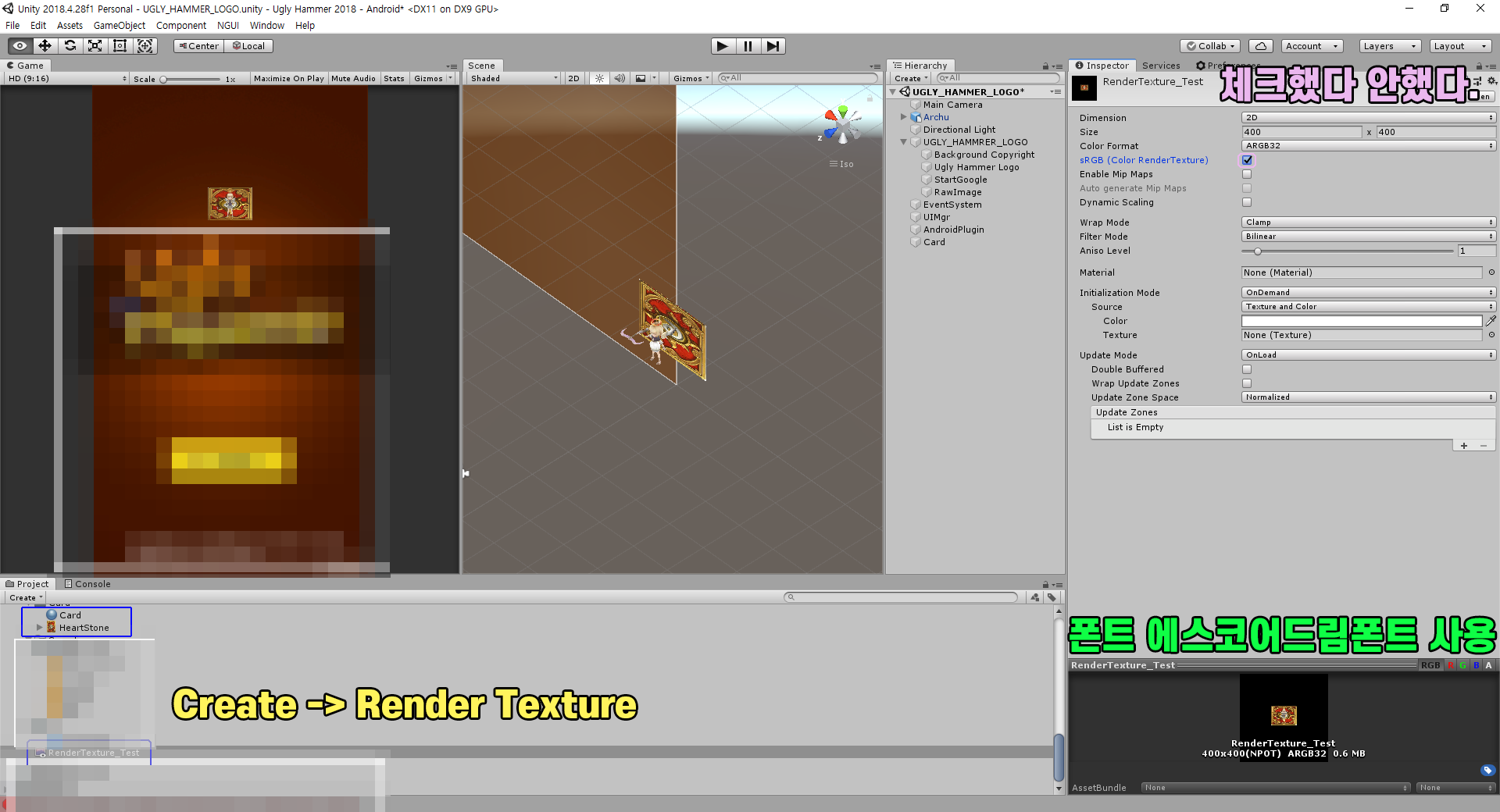Enable Mip Maps checkbox
This screenshot has width=1500, height=812.
1247,174
